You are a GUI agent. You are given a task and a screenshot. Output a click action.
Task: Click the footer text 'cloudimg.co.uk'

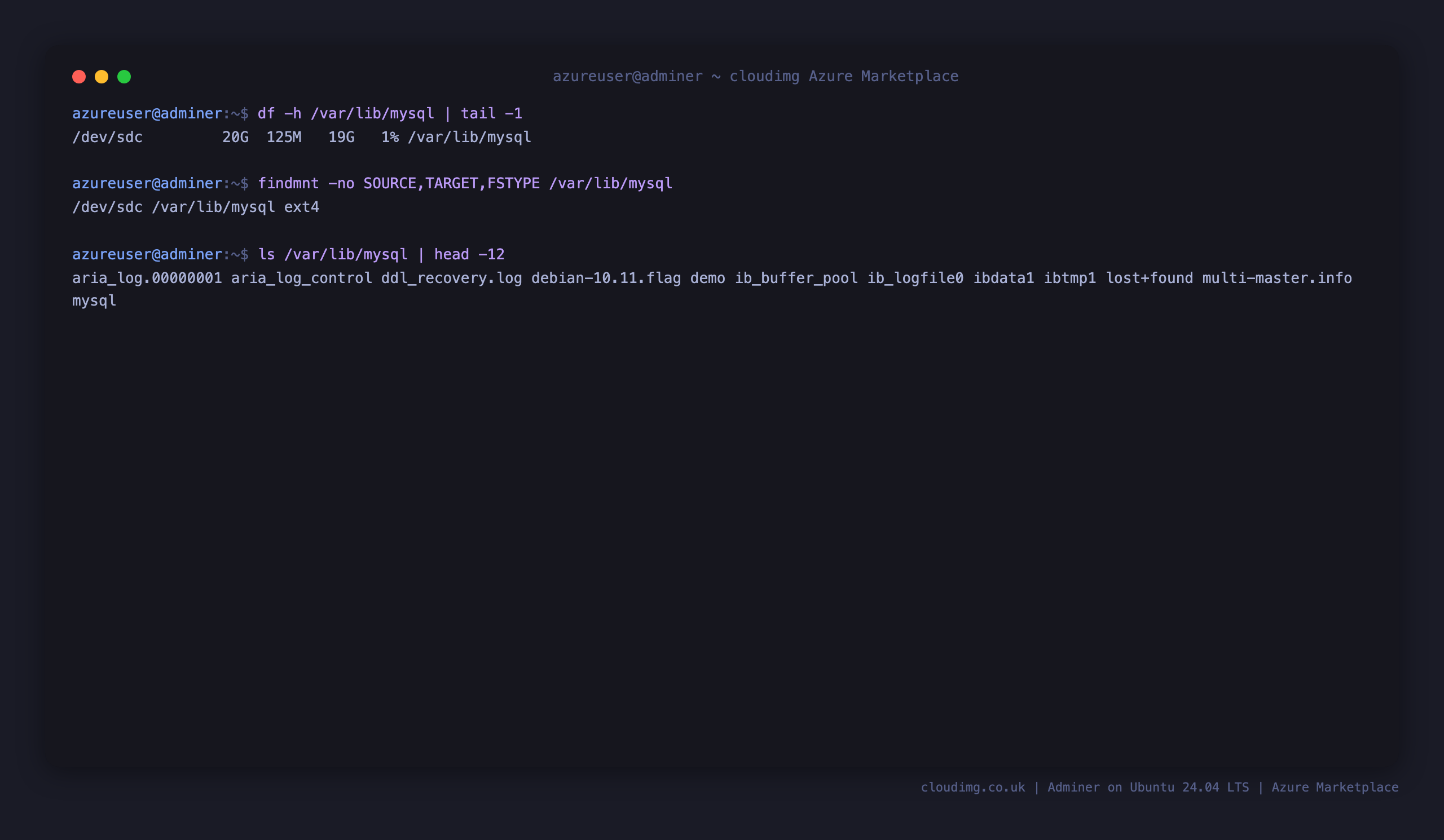click(973, 788)
